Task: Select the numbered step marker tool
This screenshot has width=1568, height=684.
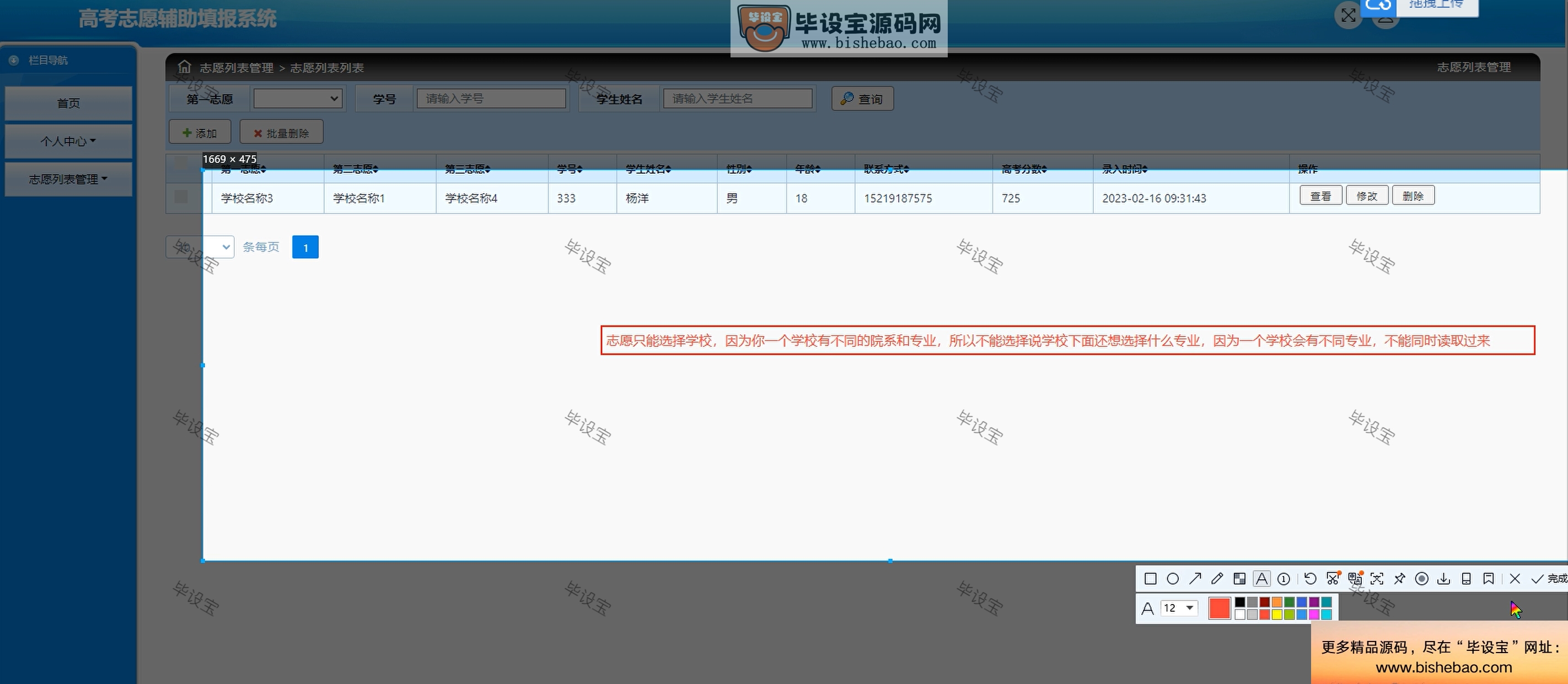Action: [x=1284, y=579]
